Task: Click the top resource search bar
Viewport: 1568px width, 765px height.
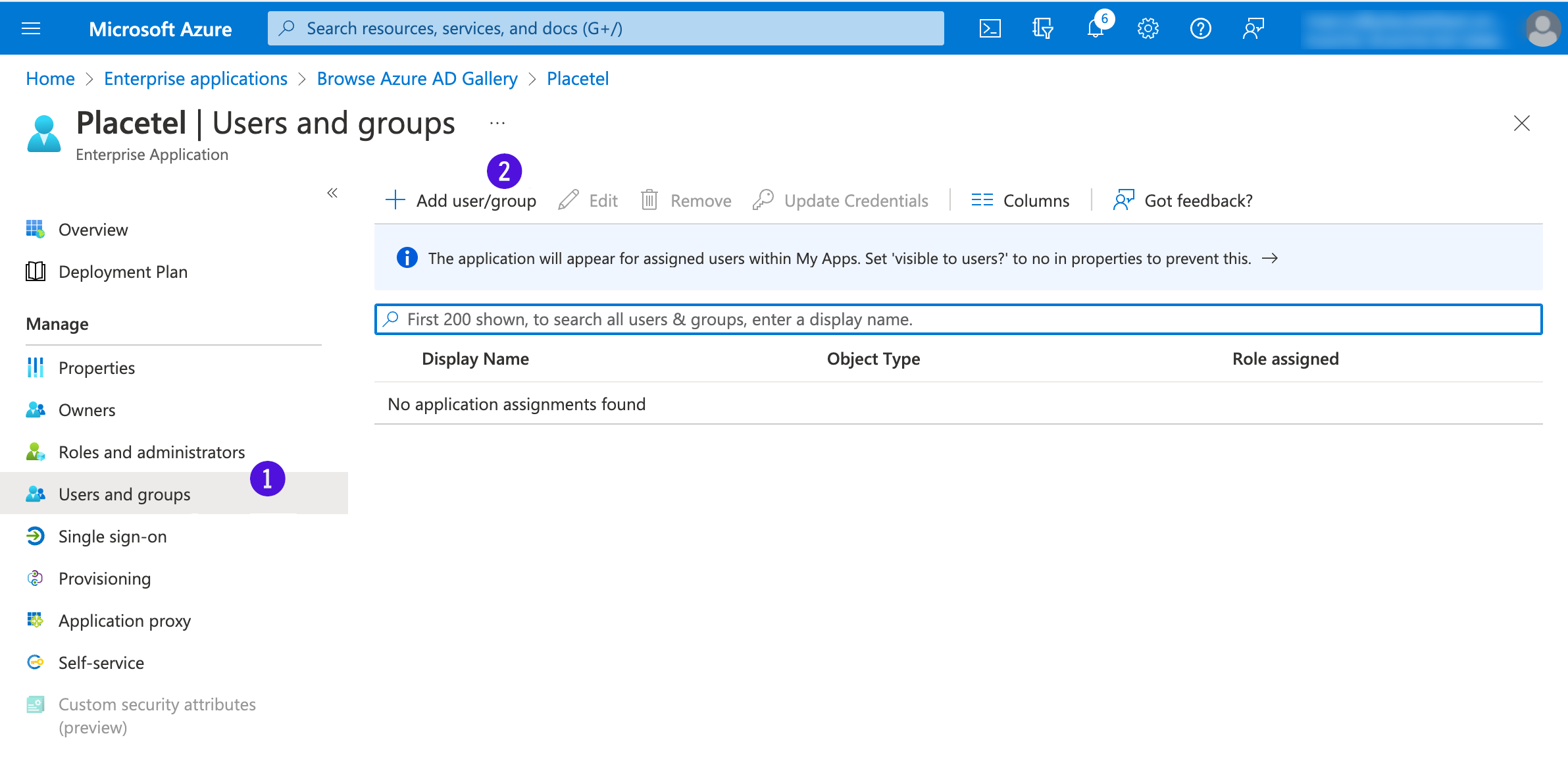Action: pyautogui.click(x=605, y=28)
